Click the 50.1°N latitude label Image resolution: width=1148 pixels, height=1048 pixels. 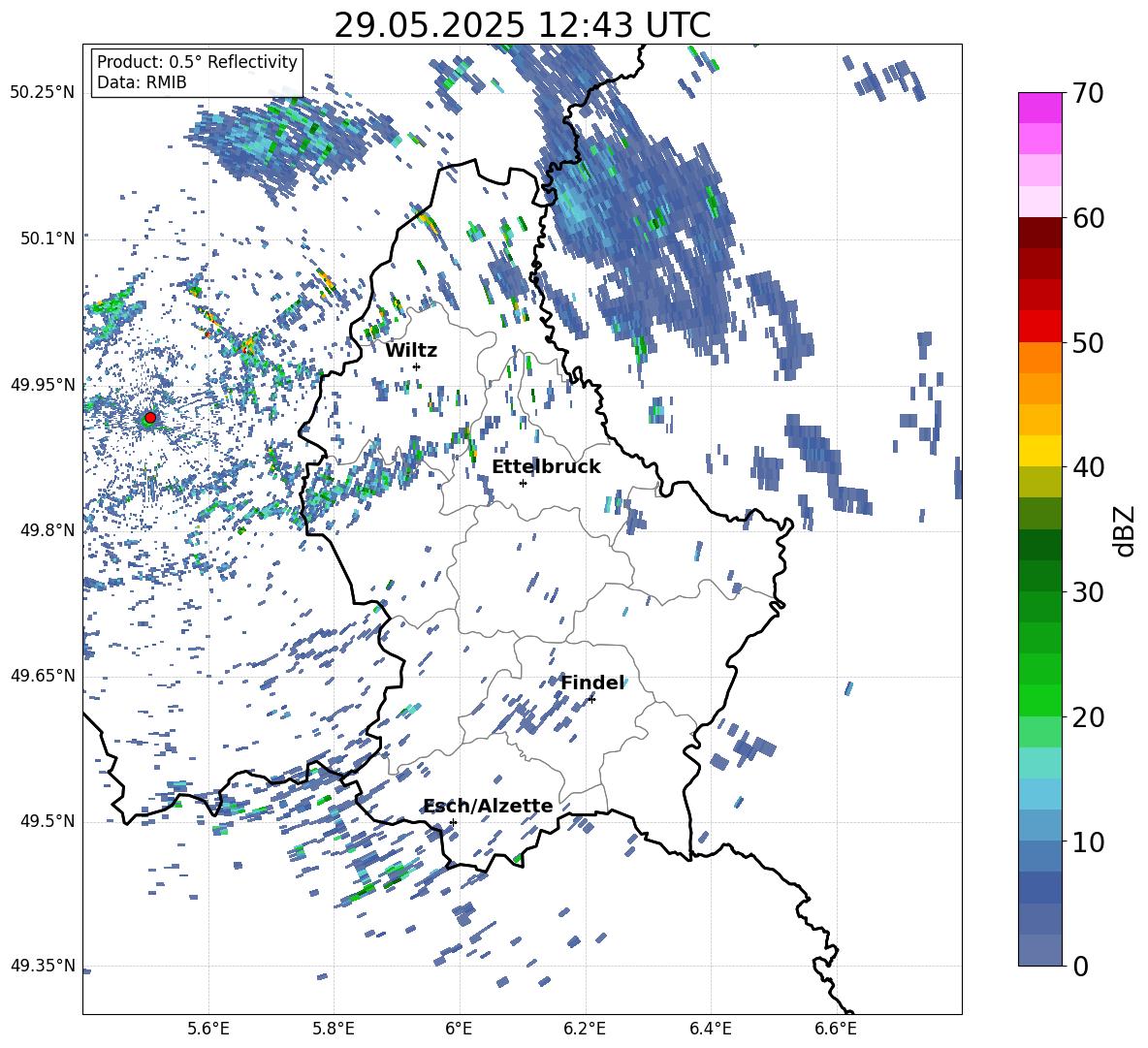[x=48, y=238]
